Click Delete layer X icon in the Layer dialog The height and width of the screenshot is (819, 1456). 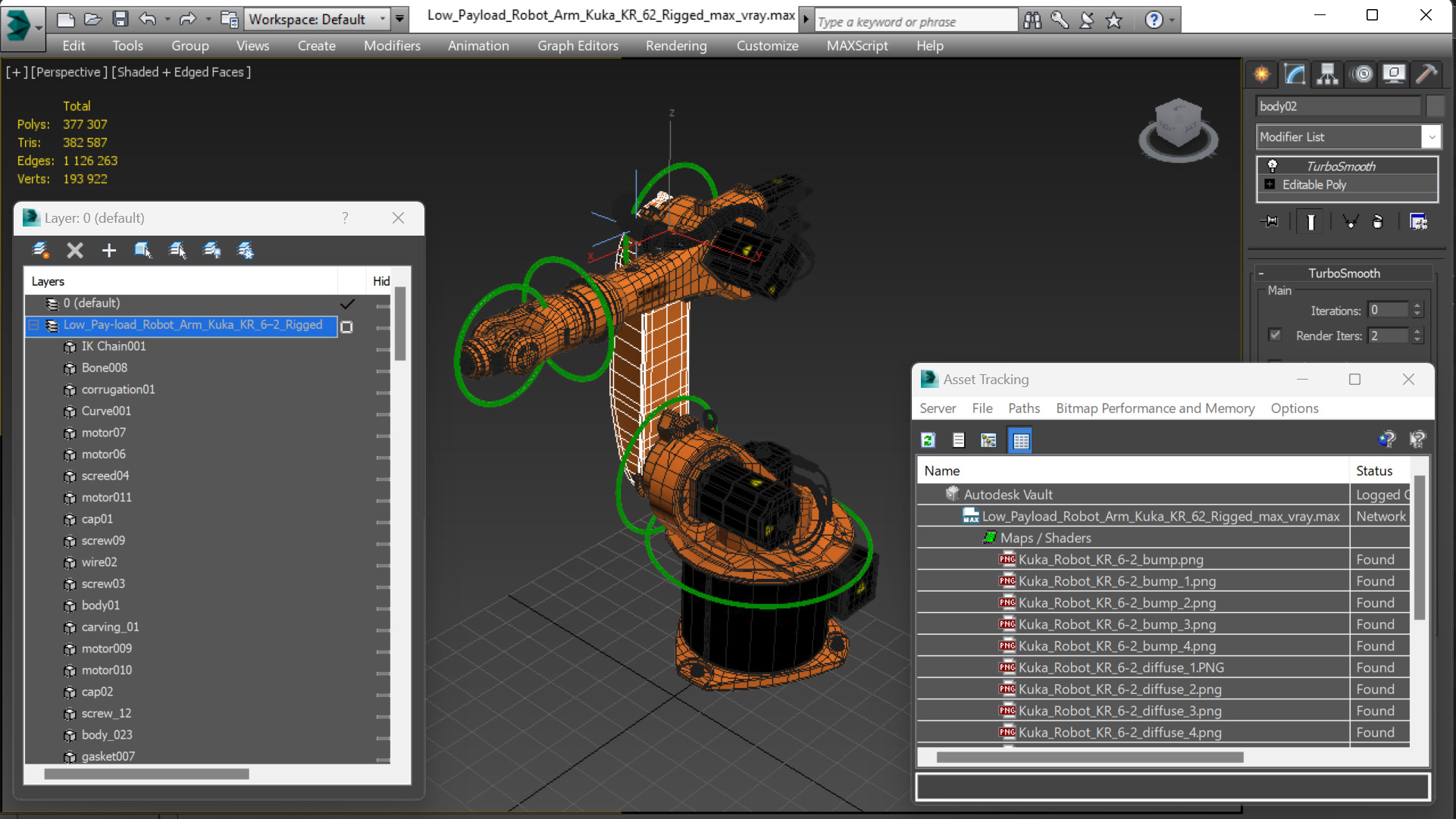(74, 250)
